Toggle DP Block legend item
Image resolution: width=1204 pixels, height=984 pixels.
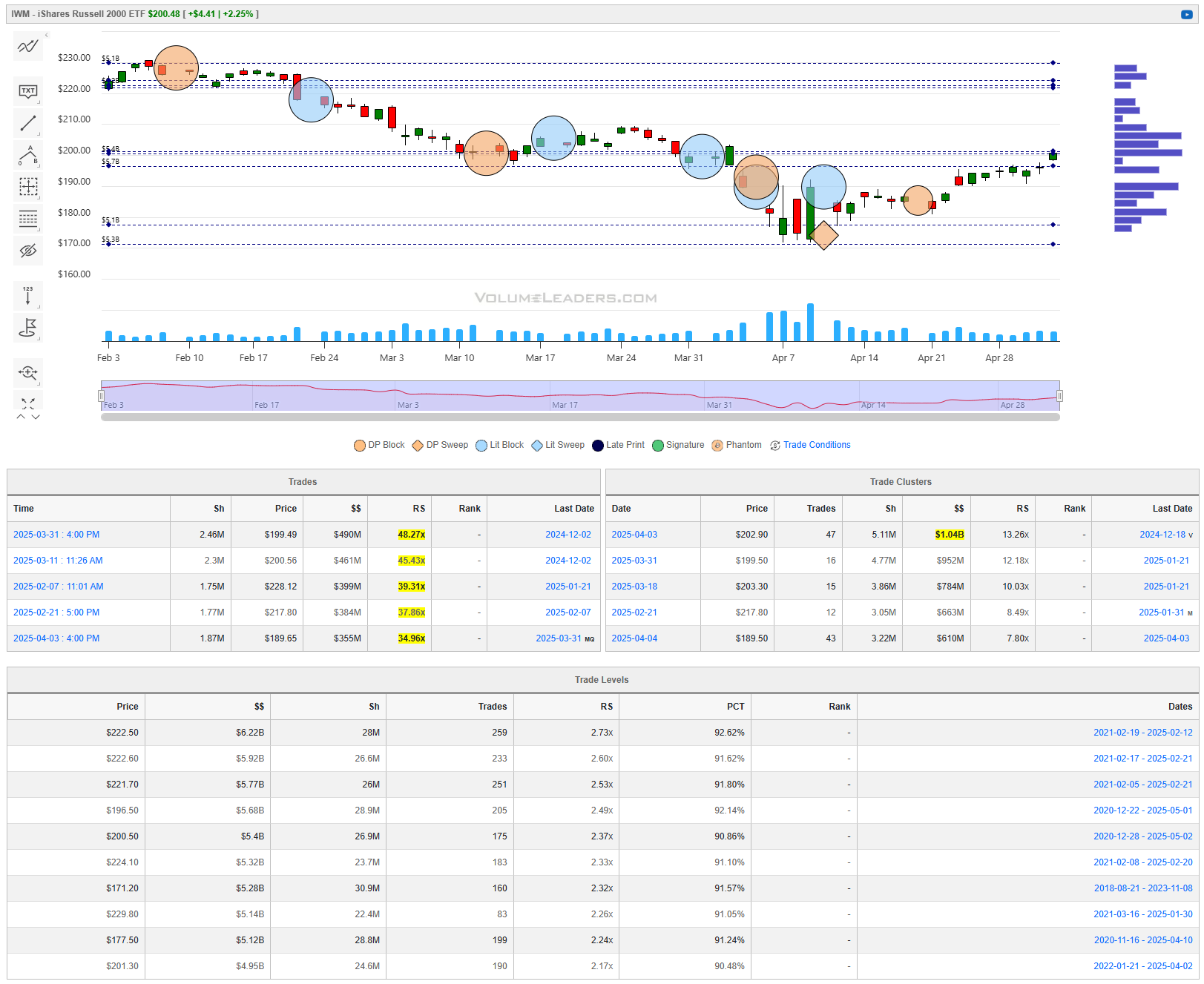click(x=379, y=445)
